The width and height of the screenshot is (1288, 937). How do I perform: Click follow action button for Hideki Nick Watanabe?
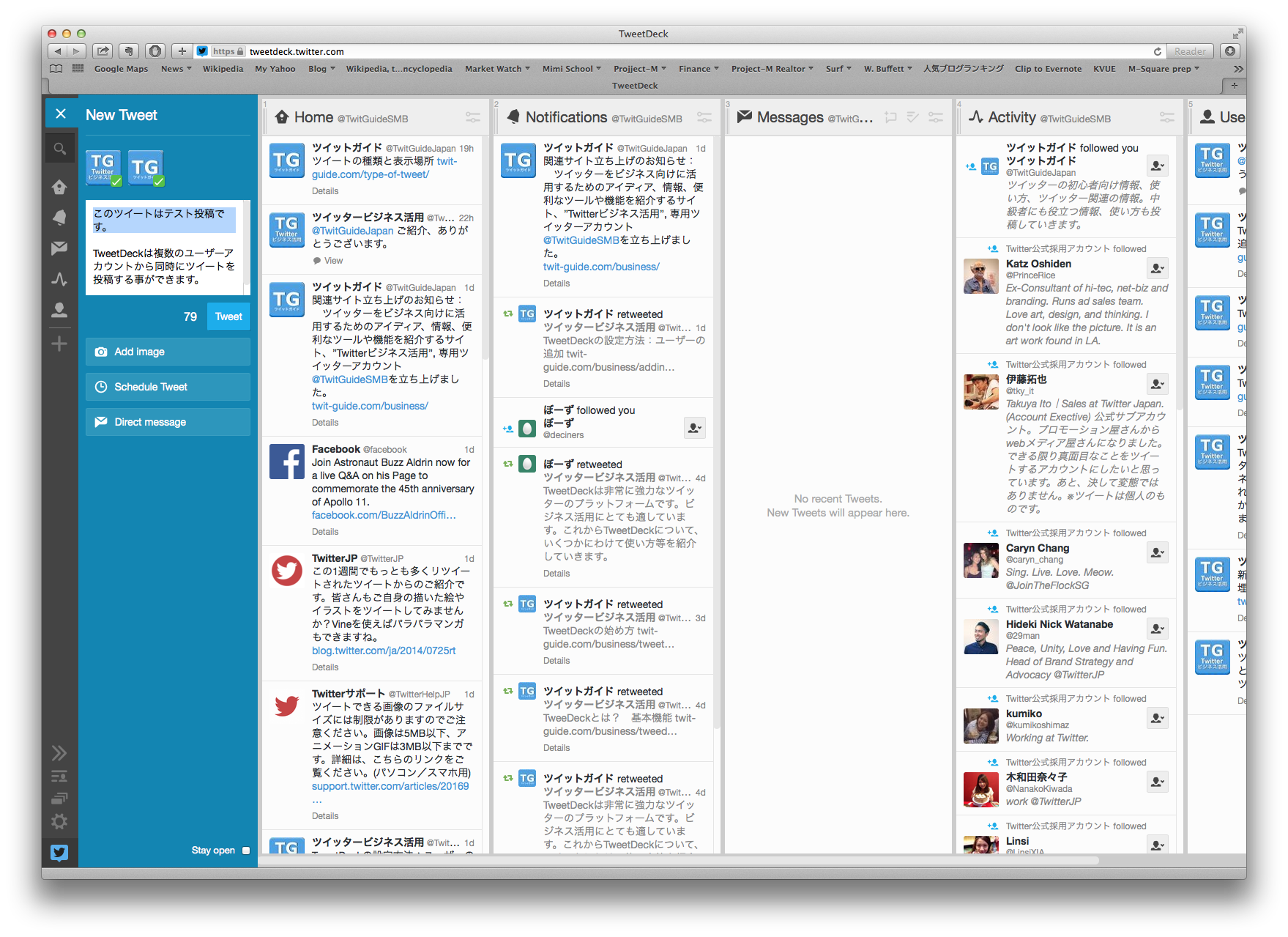click(x=1157, y=629)
